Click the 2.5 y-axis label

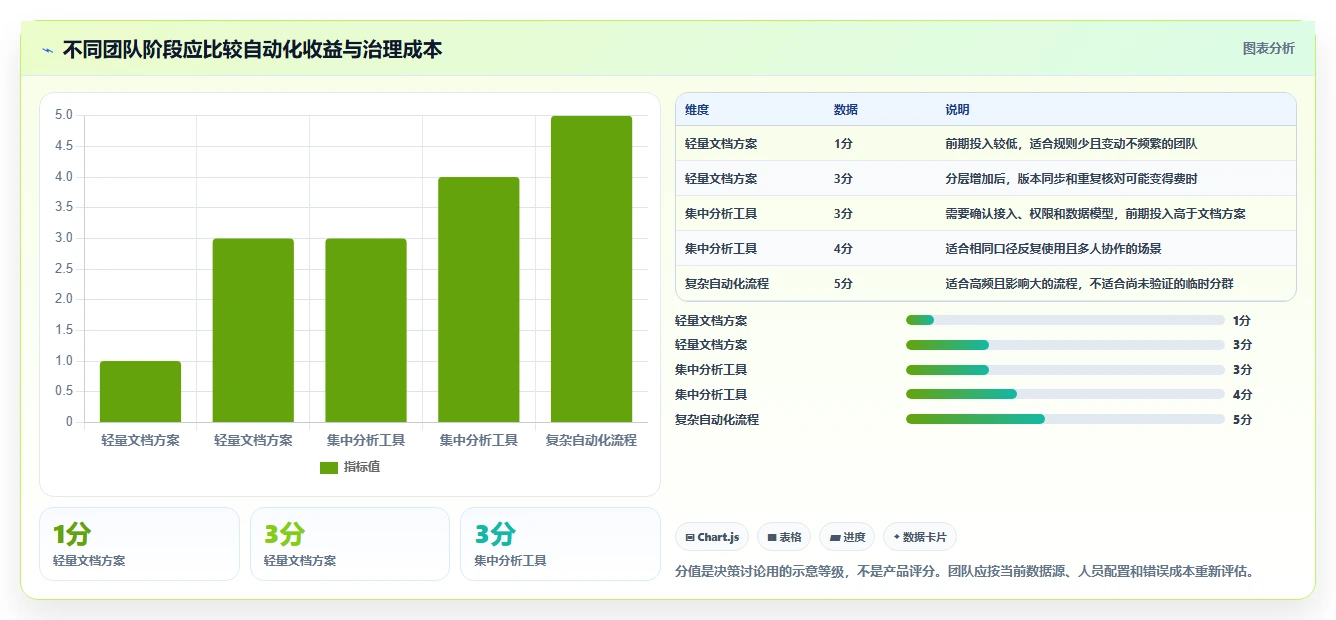(x=64, y=269)
